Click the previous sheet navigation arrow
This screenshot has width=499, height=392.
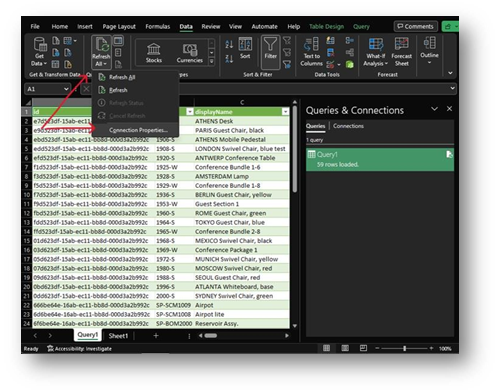[x=35, y=336]
